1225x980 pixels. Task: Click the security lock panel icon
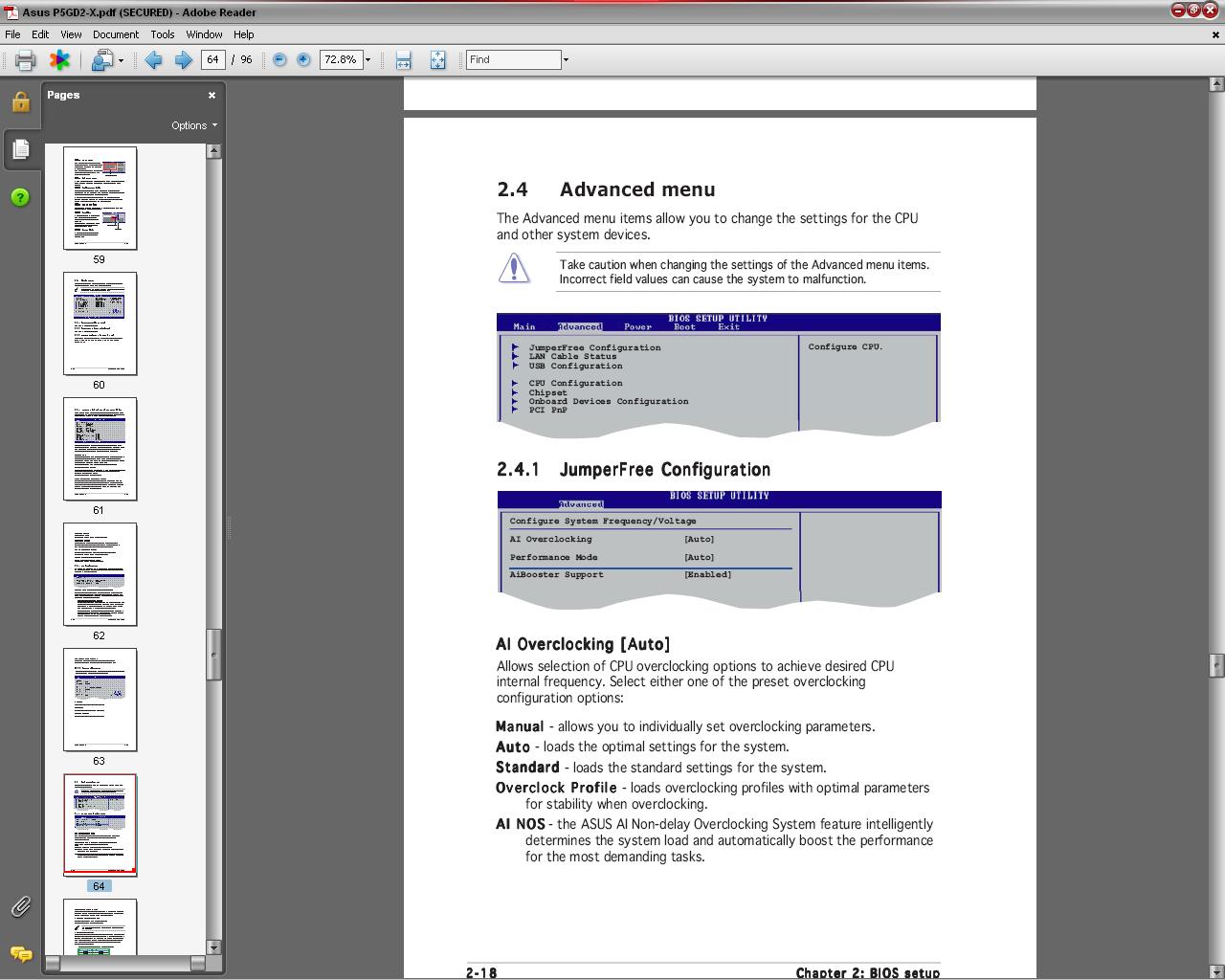coord(20,101)
